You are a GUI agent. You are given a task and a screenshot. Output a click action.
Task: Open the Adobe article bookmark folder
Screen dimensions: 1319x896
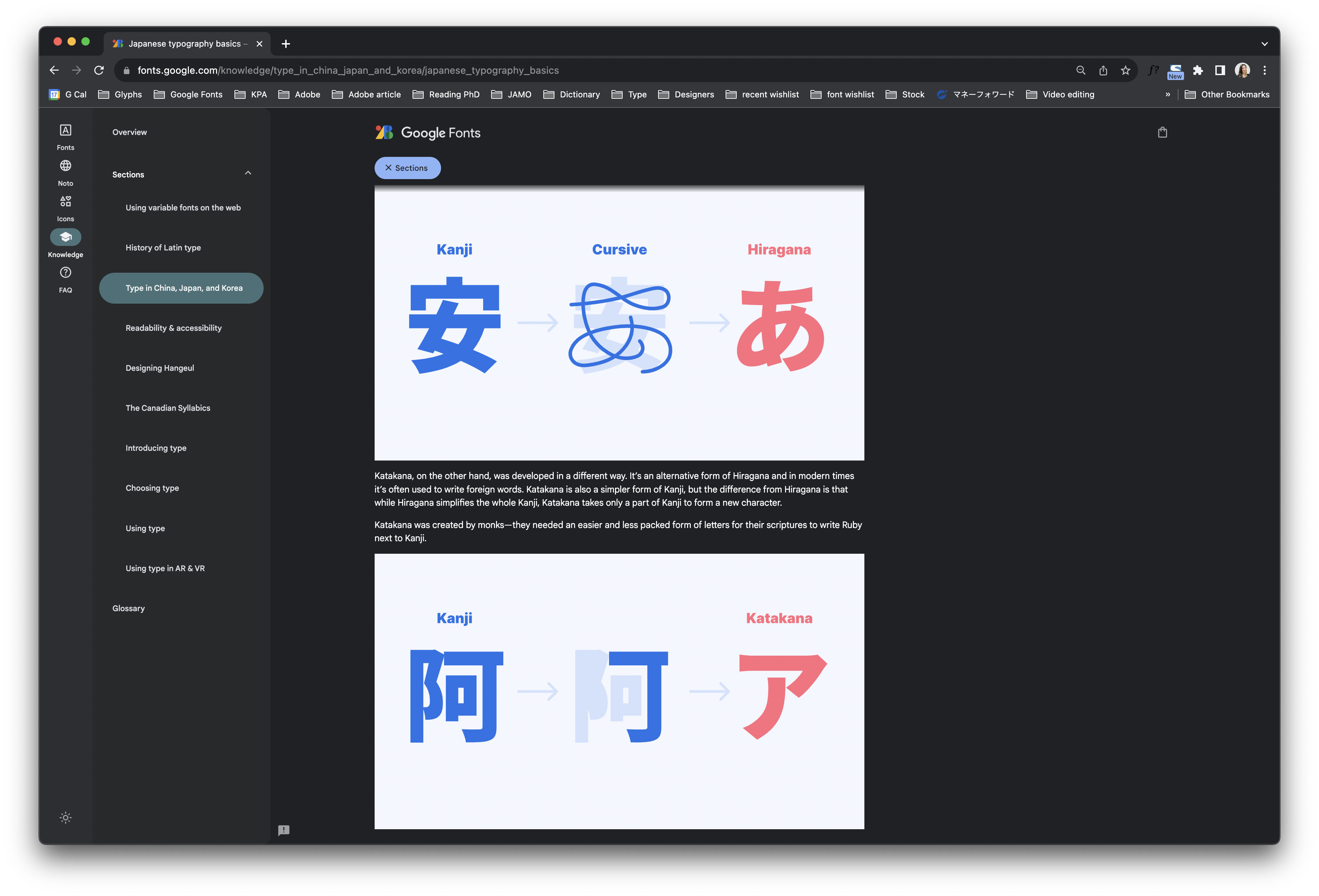click(x=367, y=94)
